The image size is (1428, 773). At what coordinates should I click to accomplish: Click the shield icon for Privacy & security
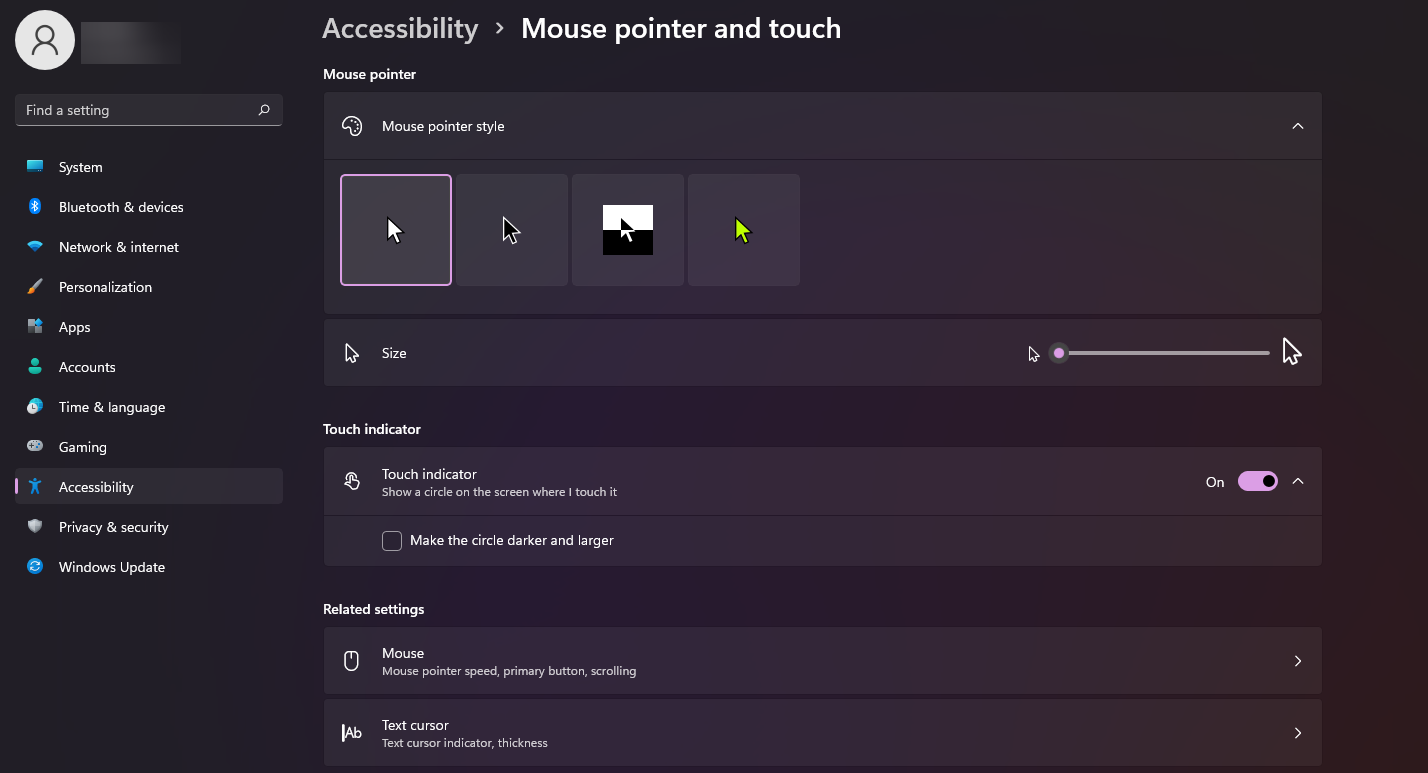click(35, 527)
